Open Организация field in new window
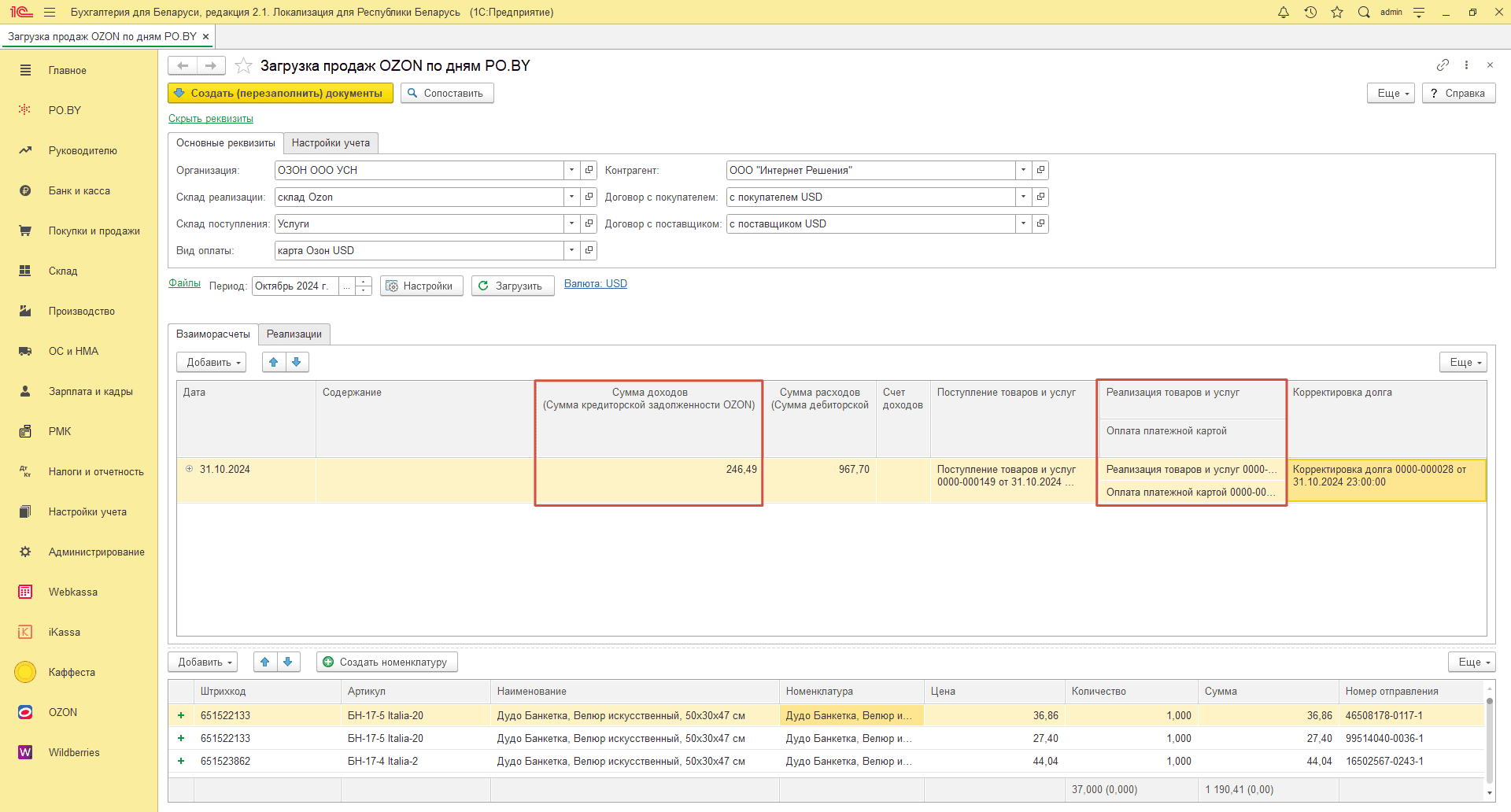 589,170
